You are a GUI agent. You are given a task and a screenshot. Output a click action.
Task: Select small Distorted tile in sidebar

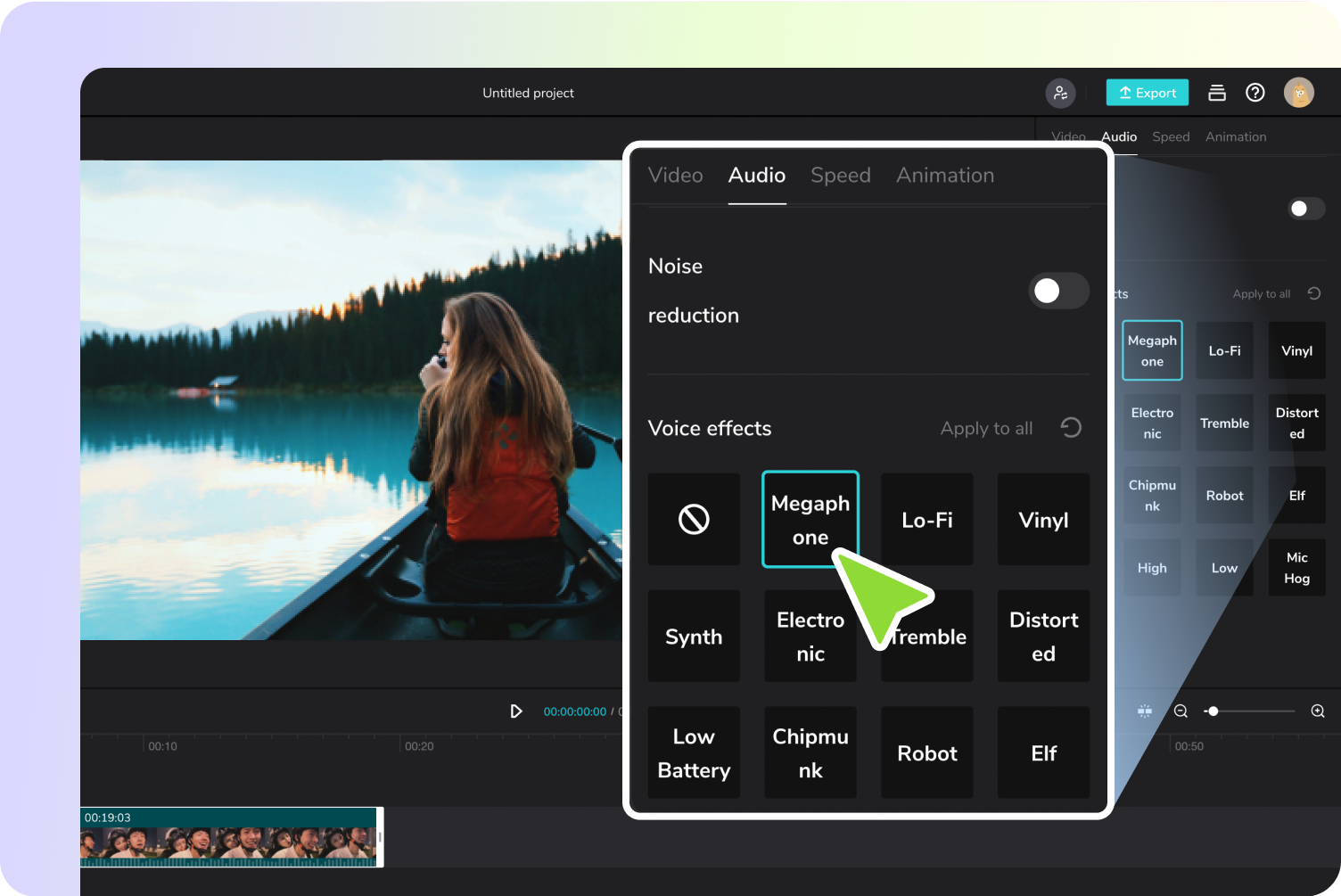pos(1297,423)
